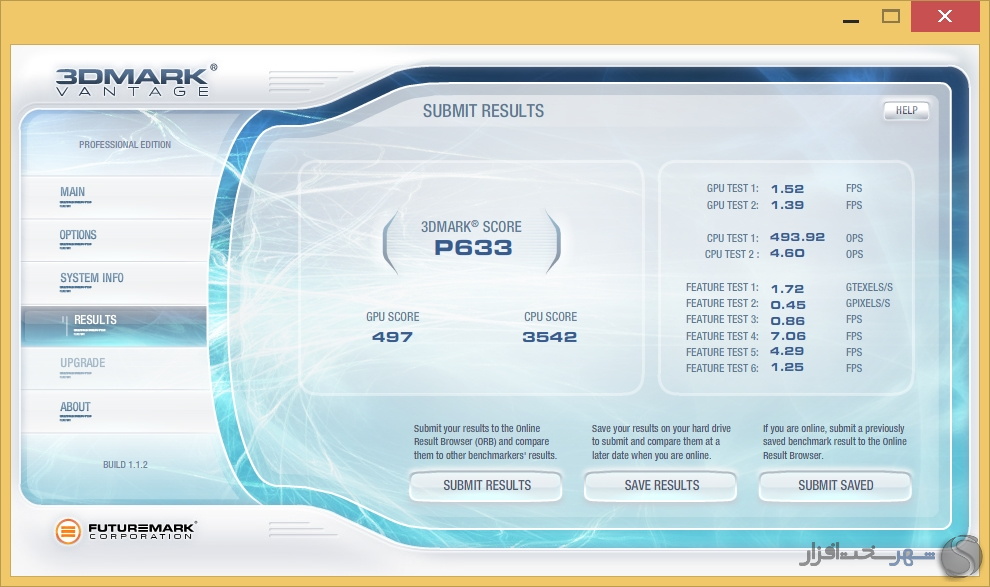Click the GPU score value 497
The image size is (990, 587).
[x=392, y=337]
